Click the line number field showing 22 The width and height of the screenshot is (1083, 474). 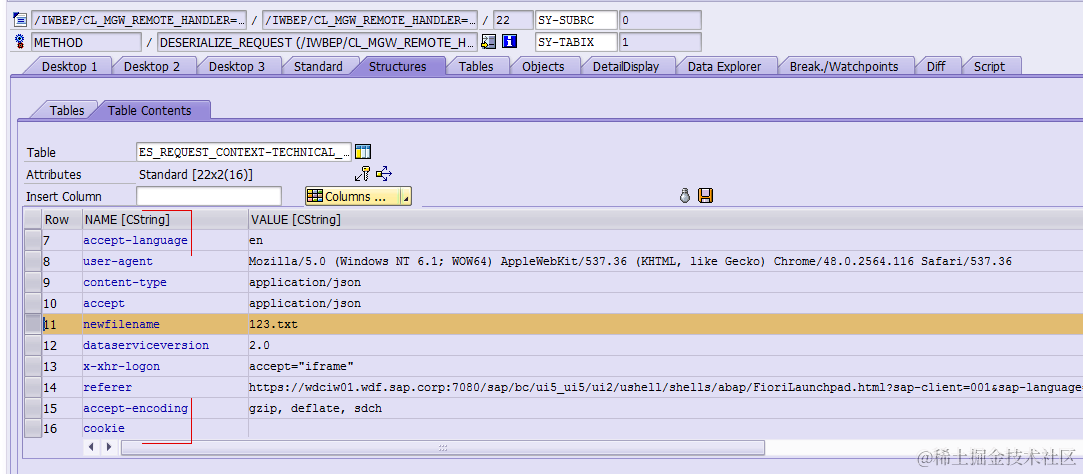[513, 20]
